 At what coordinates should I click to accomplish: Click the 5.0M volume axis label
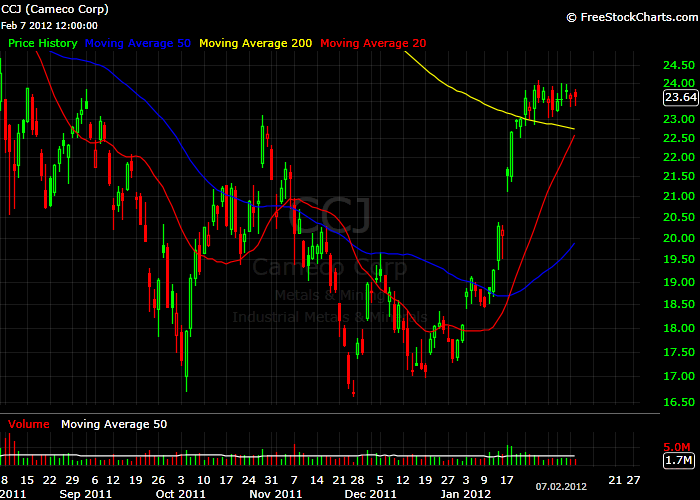pos(677,447)
